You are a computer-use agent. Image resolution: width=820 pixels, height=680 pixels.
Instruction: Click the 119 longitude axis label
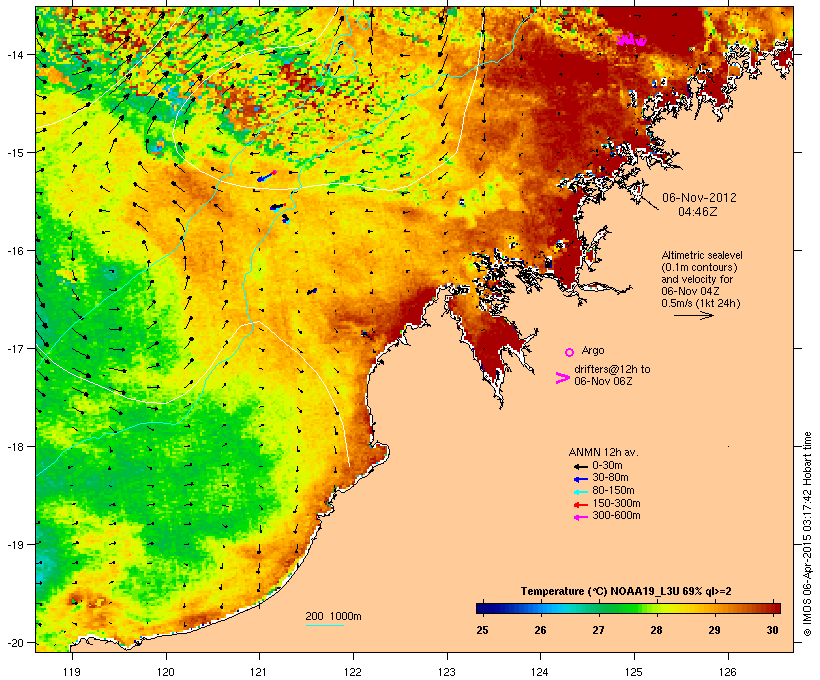click(x=72, y=672)
